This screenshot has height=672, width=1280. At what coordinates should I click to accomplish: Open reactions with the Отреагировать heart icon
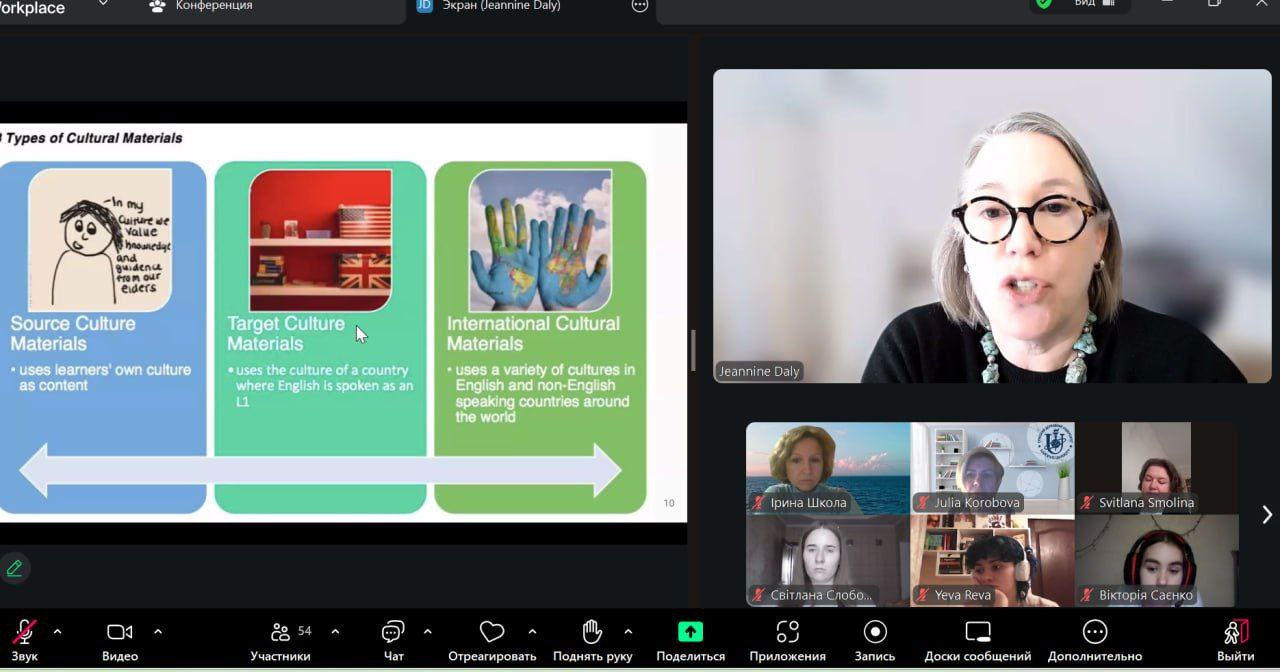[491, 633]
